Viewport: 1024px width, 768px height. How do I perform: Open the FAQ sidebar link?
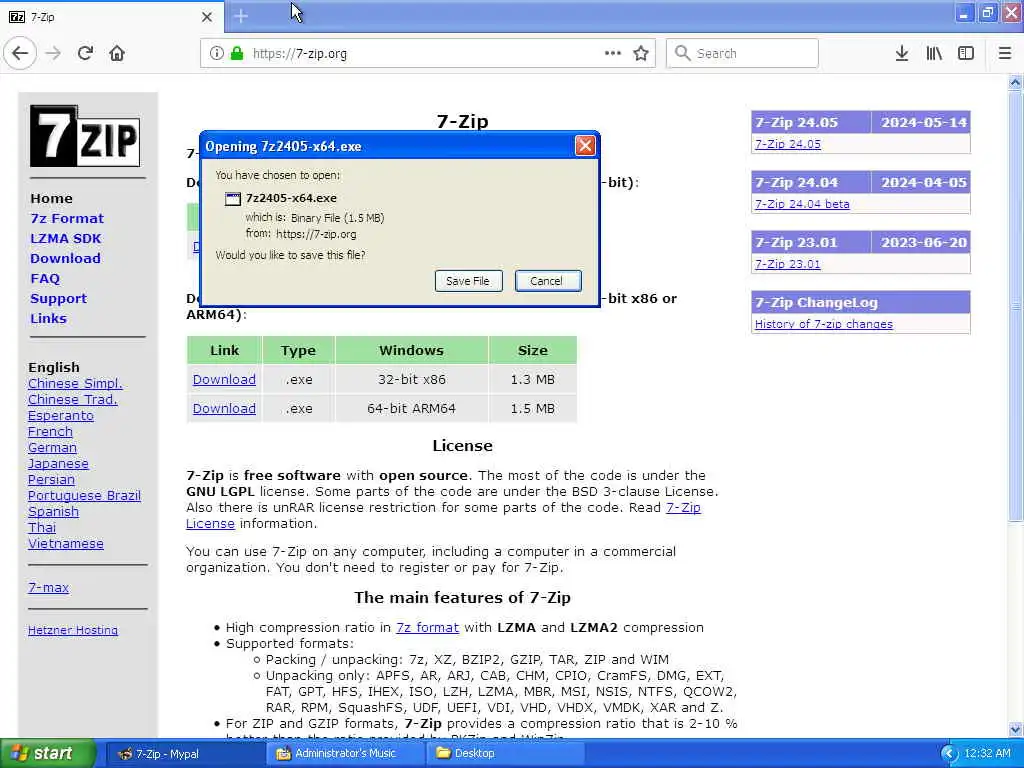[44, 279]
